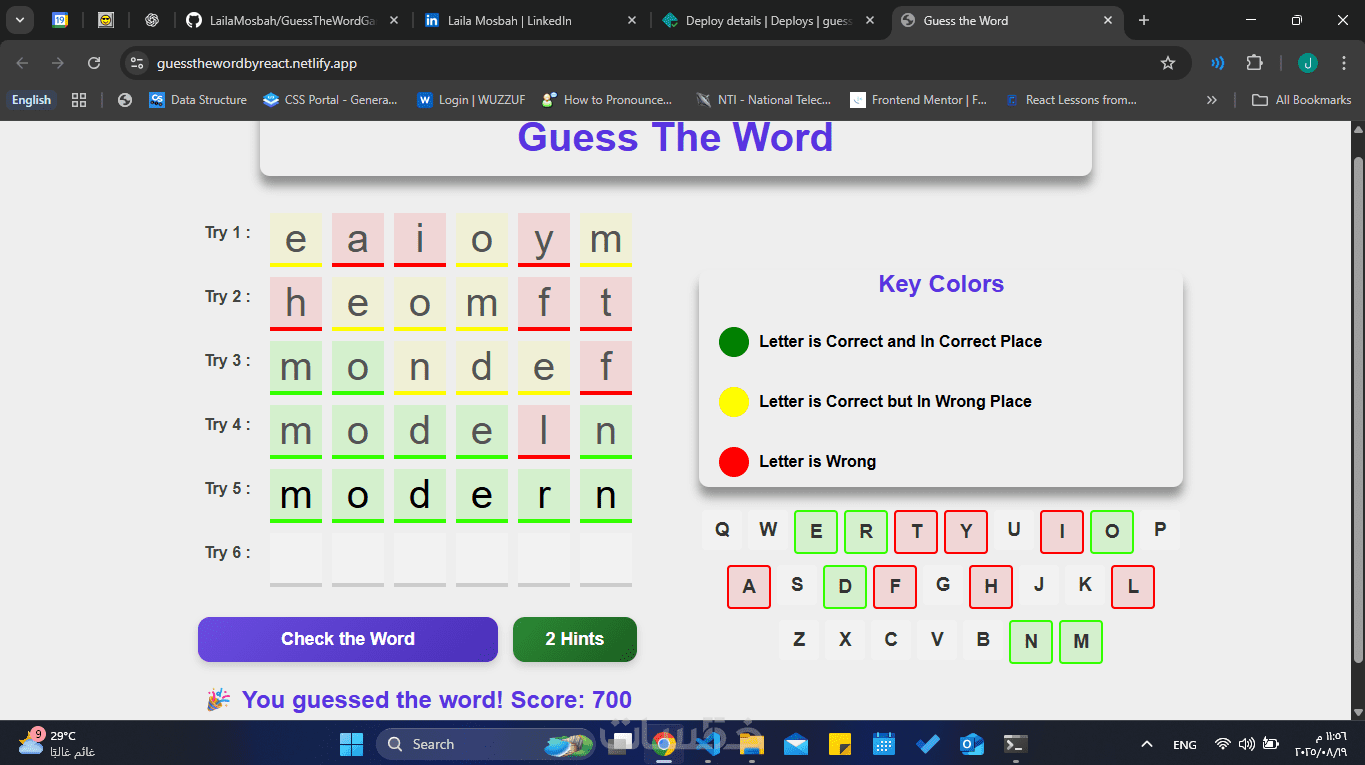The height and width of the screenshot is (765, 1365).
Task: Open the tab search dropdown arrow
Action: tap(19, 20)
